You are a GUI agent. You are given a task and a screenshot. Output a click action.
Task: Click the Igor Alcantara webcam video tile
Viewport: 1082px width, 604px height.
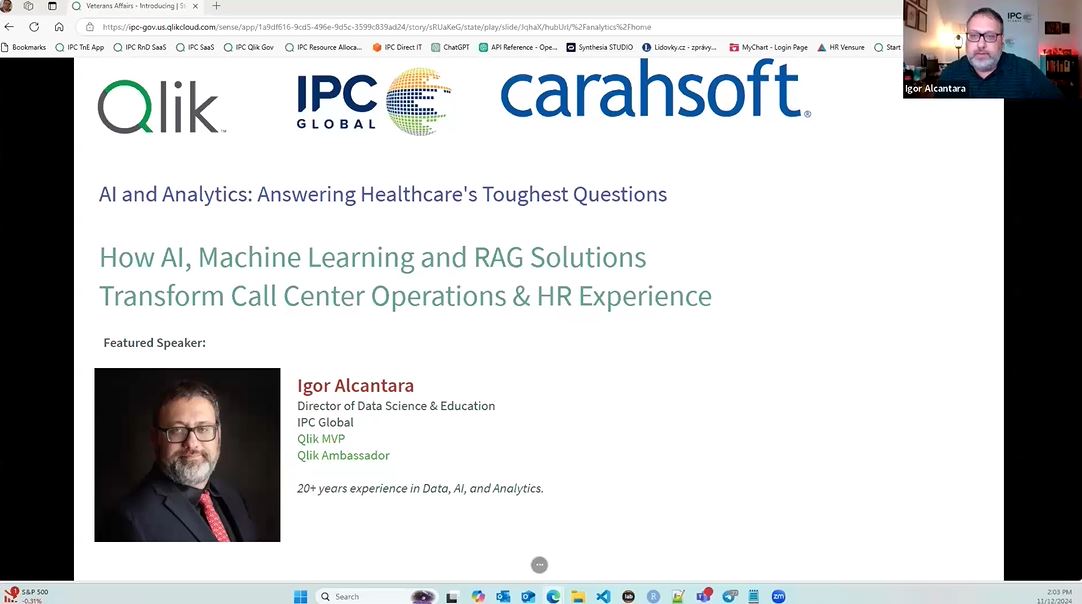click(992, 49)
